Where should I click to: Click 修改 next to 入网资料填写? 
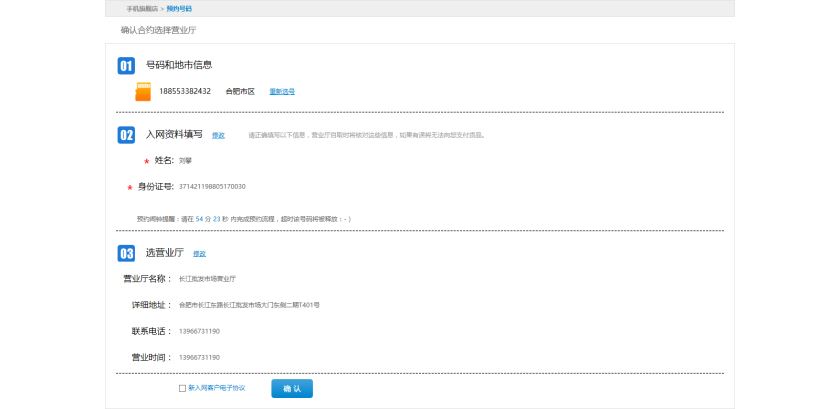click(218, 136)
